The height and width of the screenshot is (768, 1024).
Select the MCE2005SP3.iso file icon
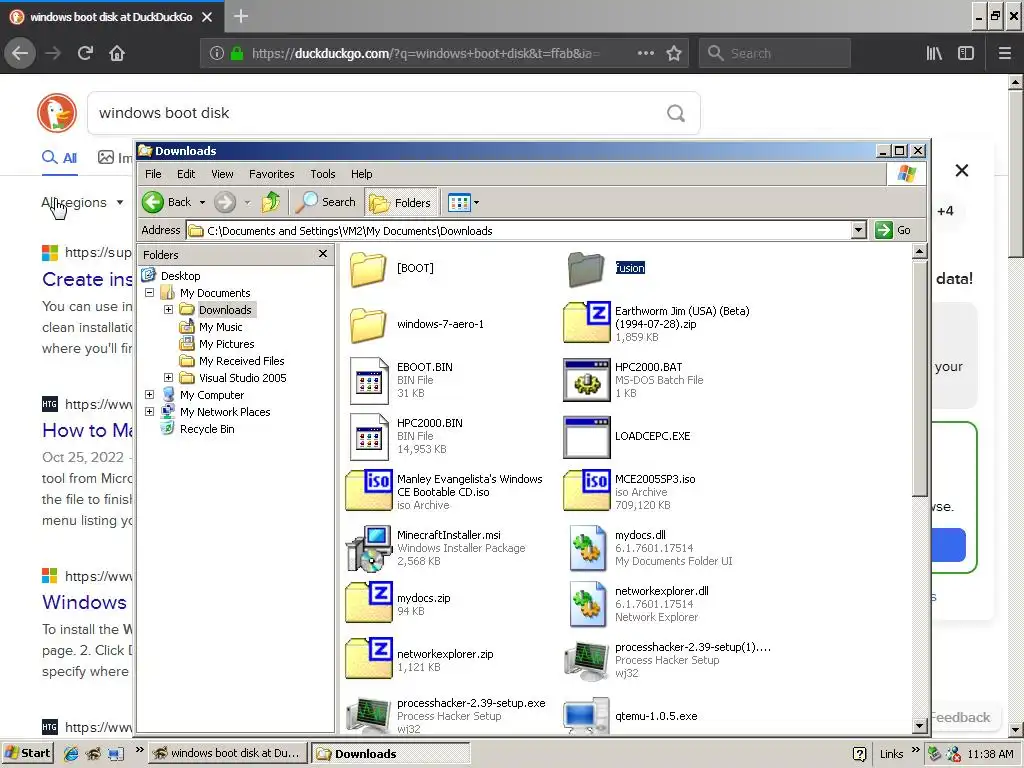click(x=586, y=490)
